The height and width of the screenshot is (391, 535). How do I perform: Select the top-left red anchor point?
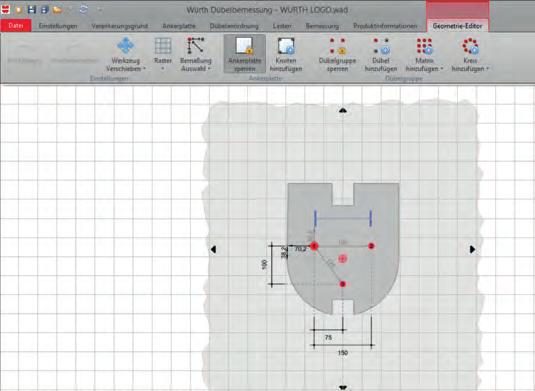(x=314, y=246)
